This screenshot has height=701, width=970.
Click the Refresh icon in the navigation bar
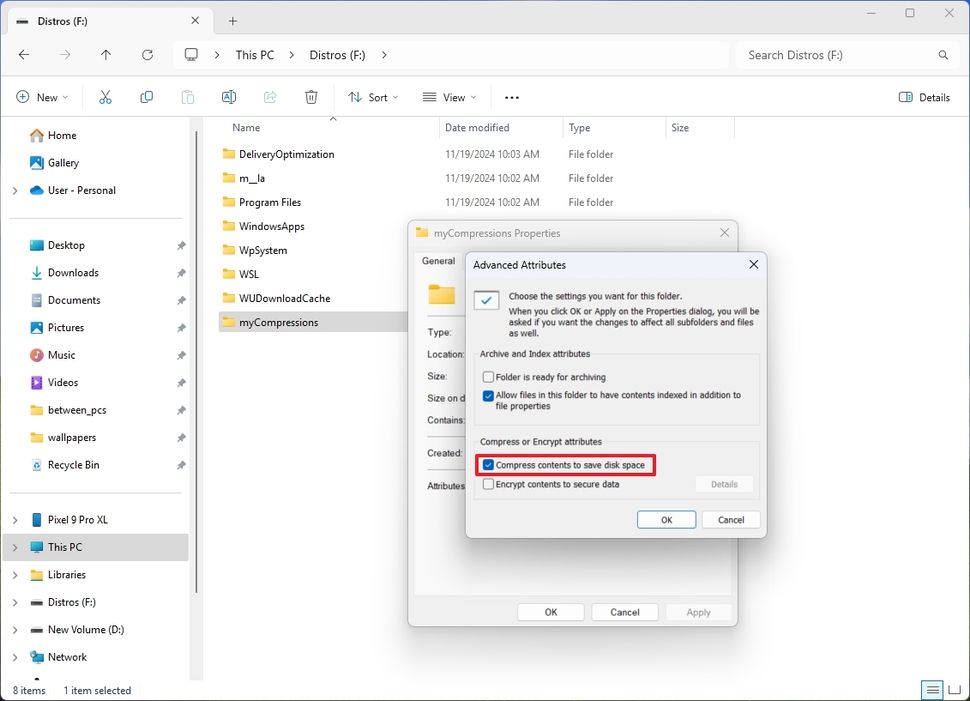pyautogui.click(x=147, y=55)
